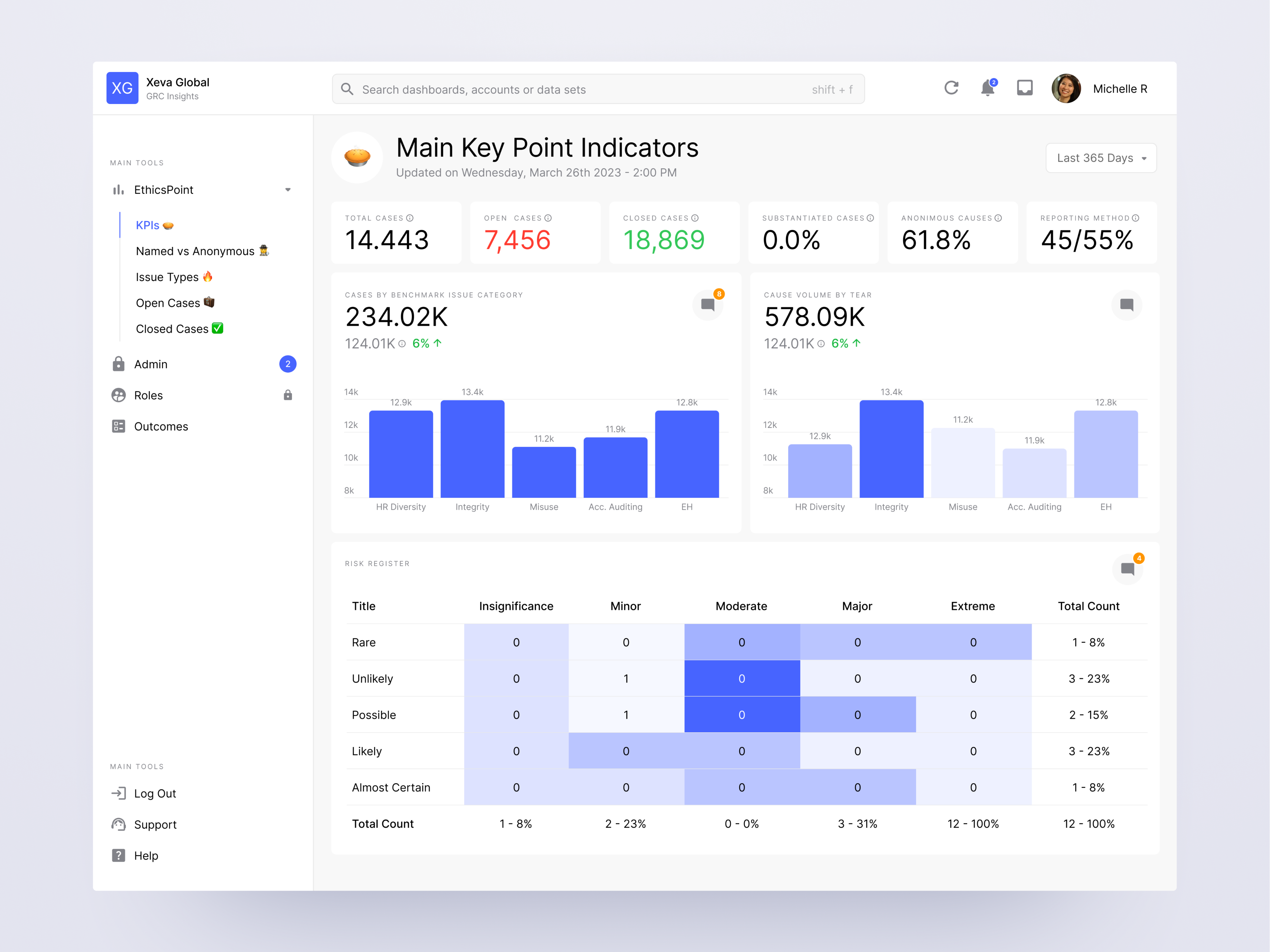This screenshot has height=952, width=1270.
Task: Select KPIs in sidebar
Action: tap(154, 225)
